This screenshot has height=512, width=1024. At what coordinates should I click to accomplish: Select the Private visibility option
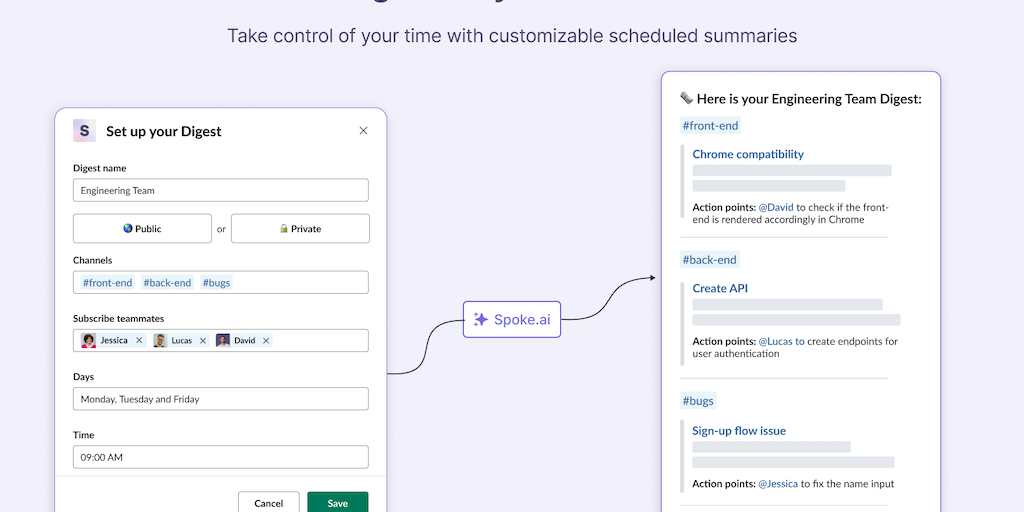pos(300,229)
